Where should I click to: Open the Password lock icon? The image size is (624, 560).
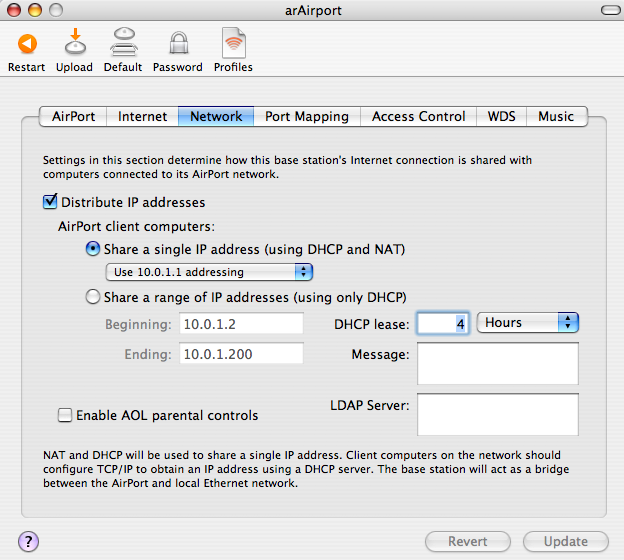179,43
